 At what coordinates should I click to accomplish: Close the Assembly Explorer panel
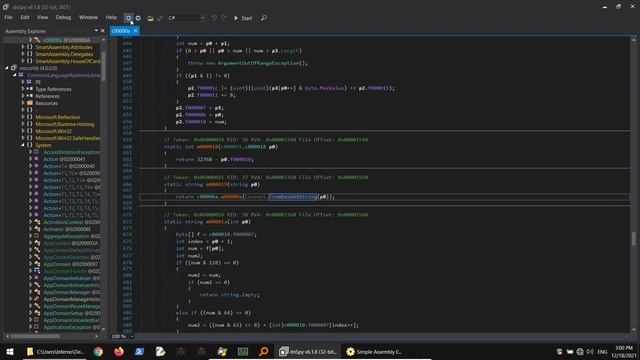click(102, 31)
